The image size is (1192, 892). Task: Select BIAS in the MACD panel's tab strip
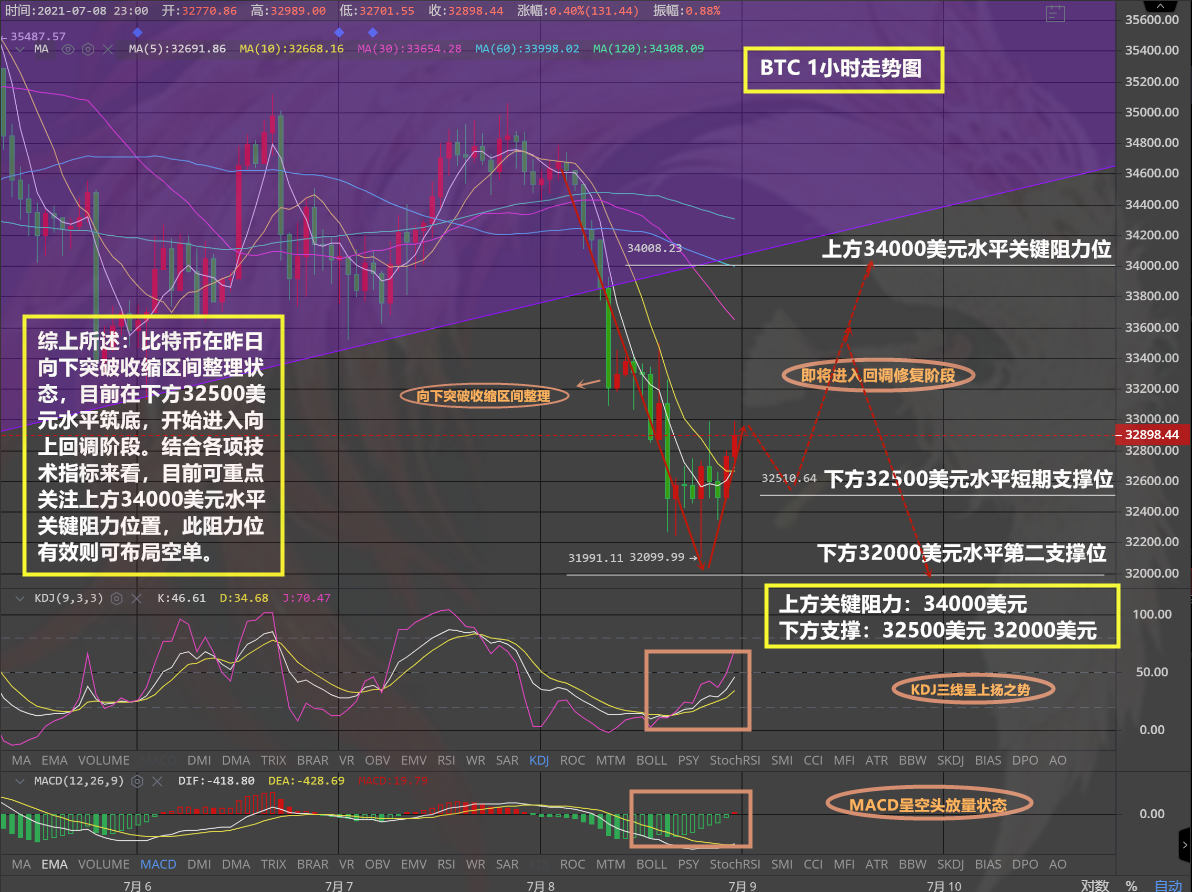tap(988, 865)
